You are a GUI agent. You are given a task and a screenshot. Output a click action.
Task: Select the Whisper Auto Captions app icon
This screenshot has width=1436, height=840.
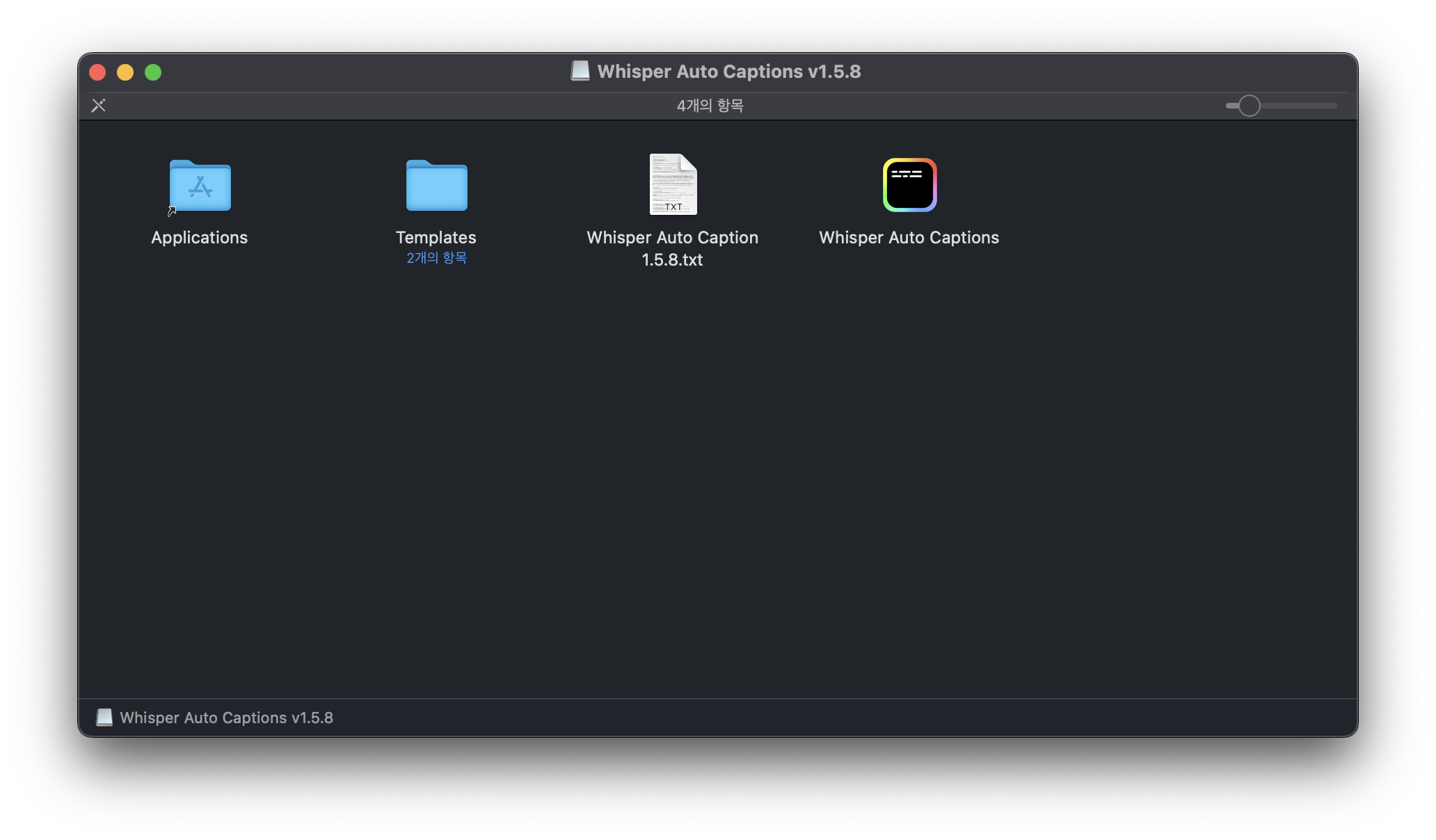pos(909,185)
